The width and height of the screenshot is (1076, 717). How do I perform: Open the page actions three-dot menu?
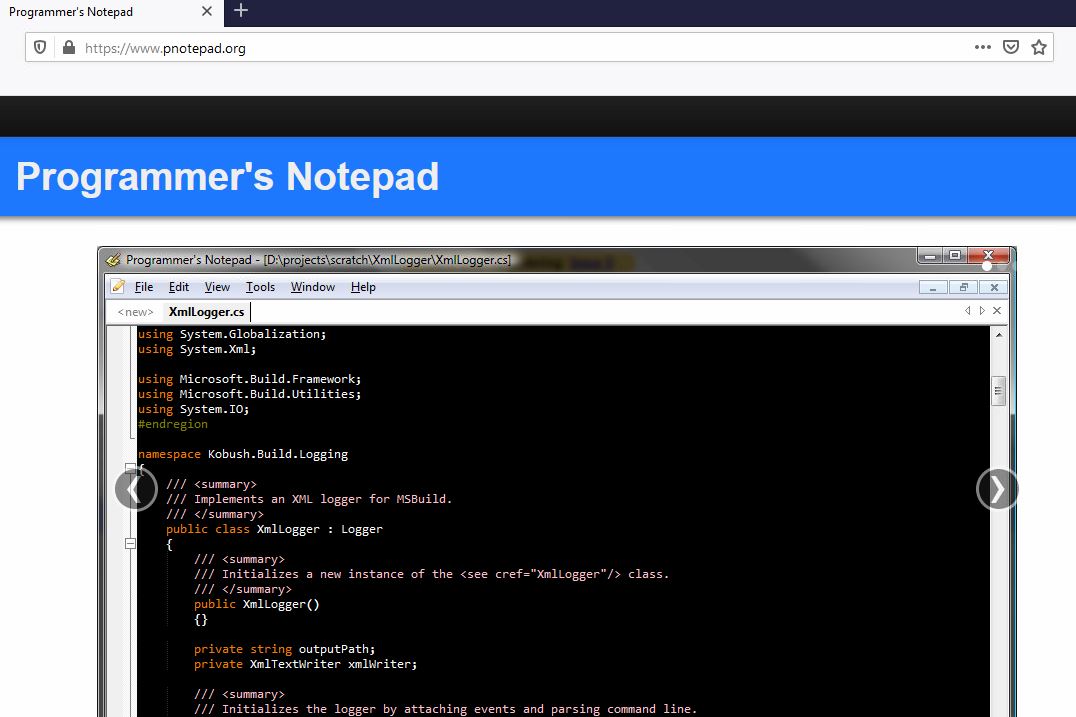tap(983, 47)
